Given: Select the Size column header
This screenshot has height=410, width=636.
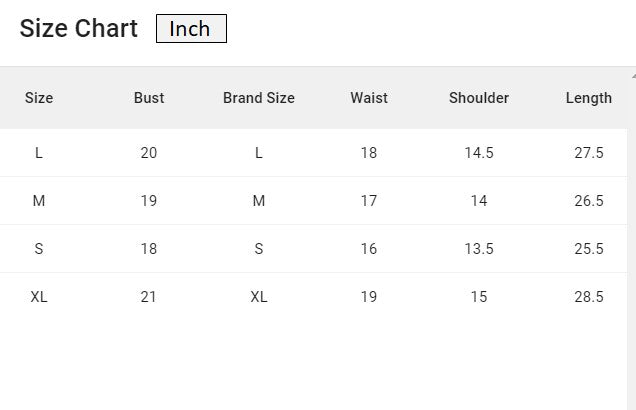Looking at the screenshot, I should pos(39,98).
